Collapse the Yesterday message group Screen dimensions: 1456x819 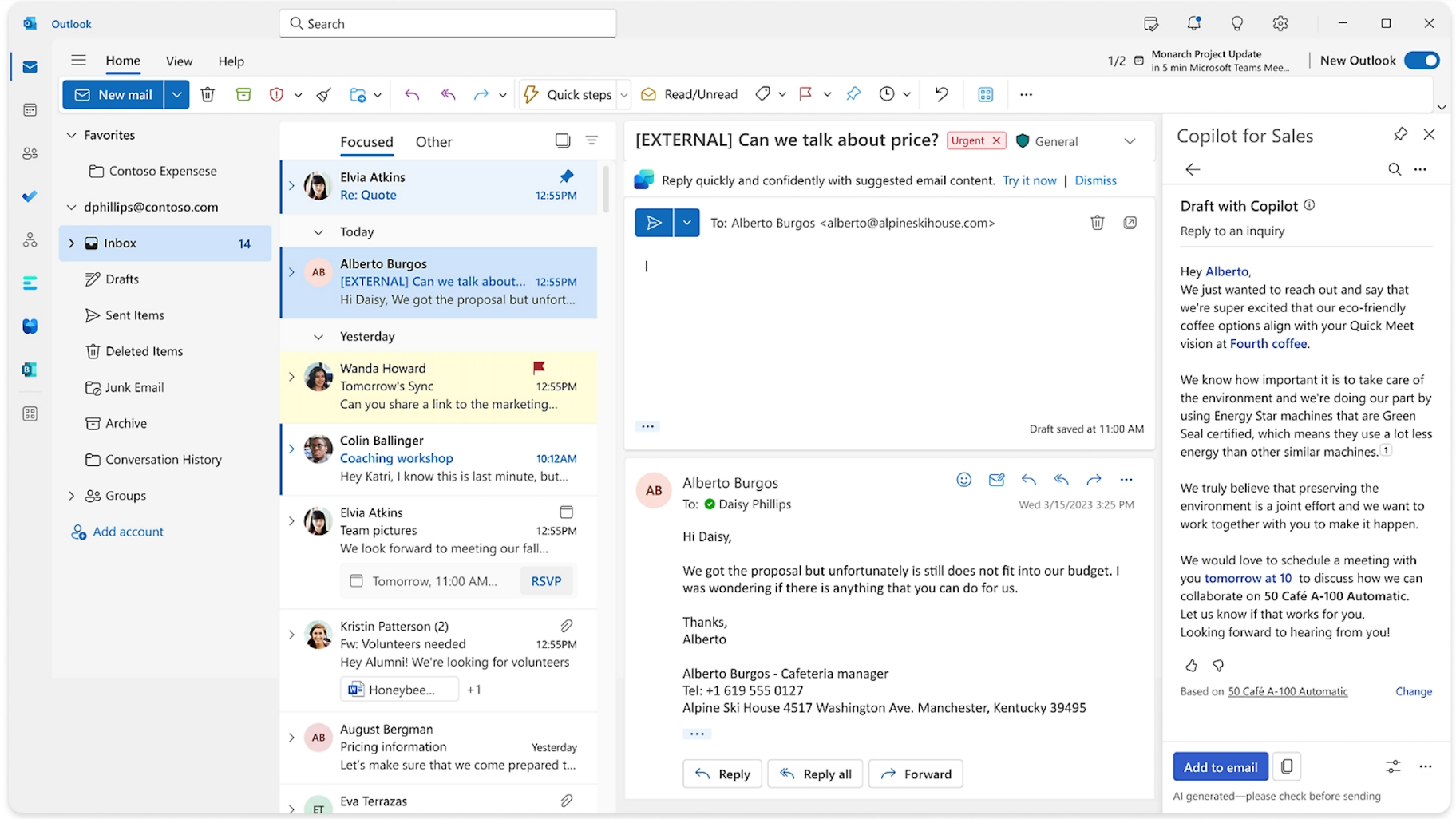[x=318, y=336]
